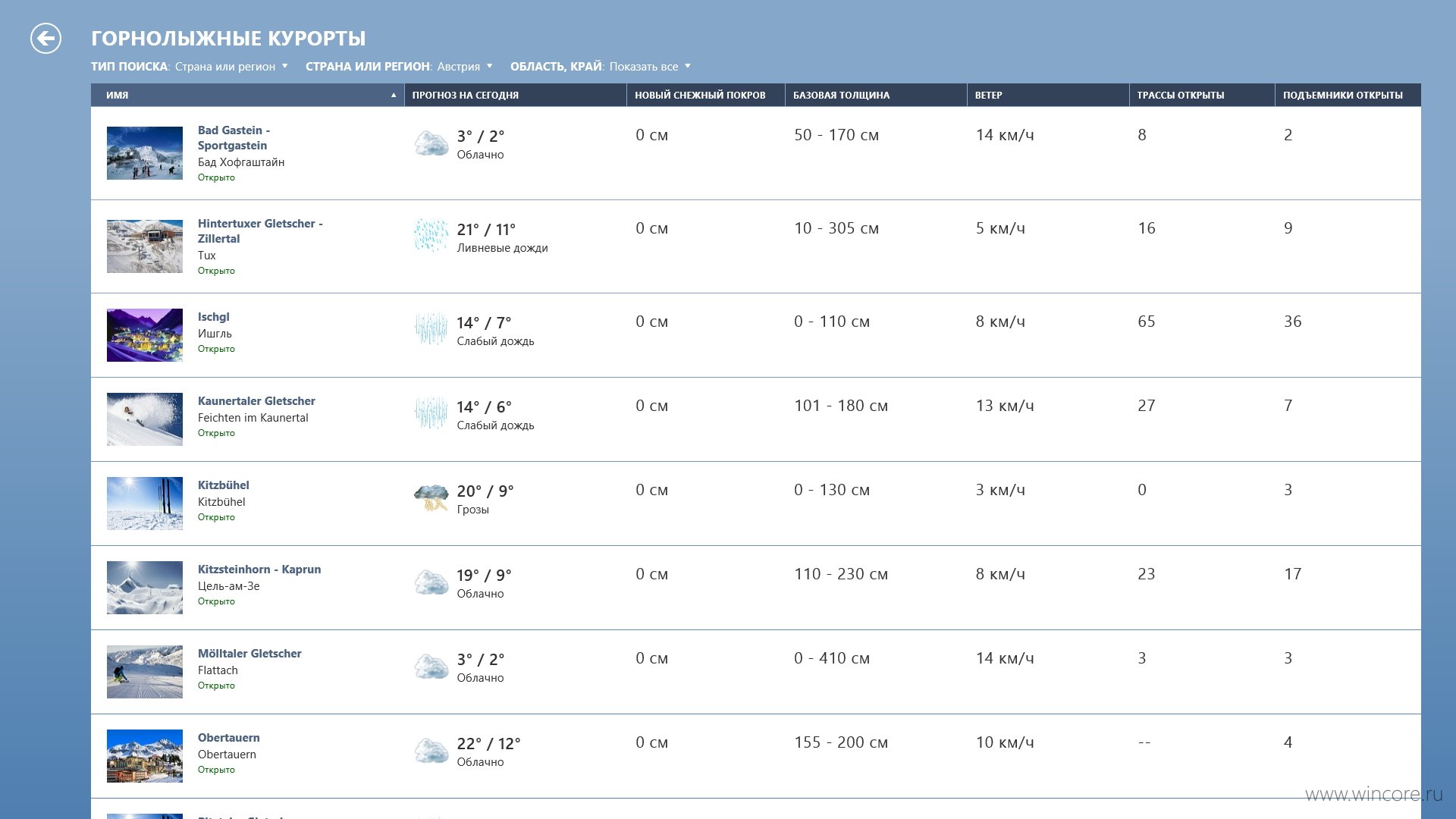Click the shower rain icon for Hintertuxer Gletscher
1456x819 pixels.
(431, 236)
